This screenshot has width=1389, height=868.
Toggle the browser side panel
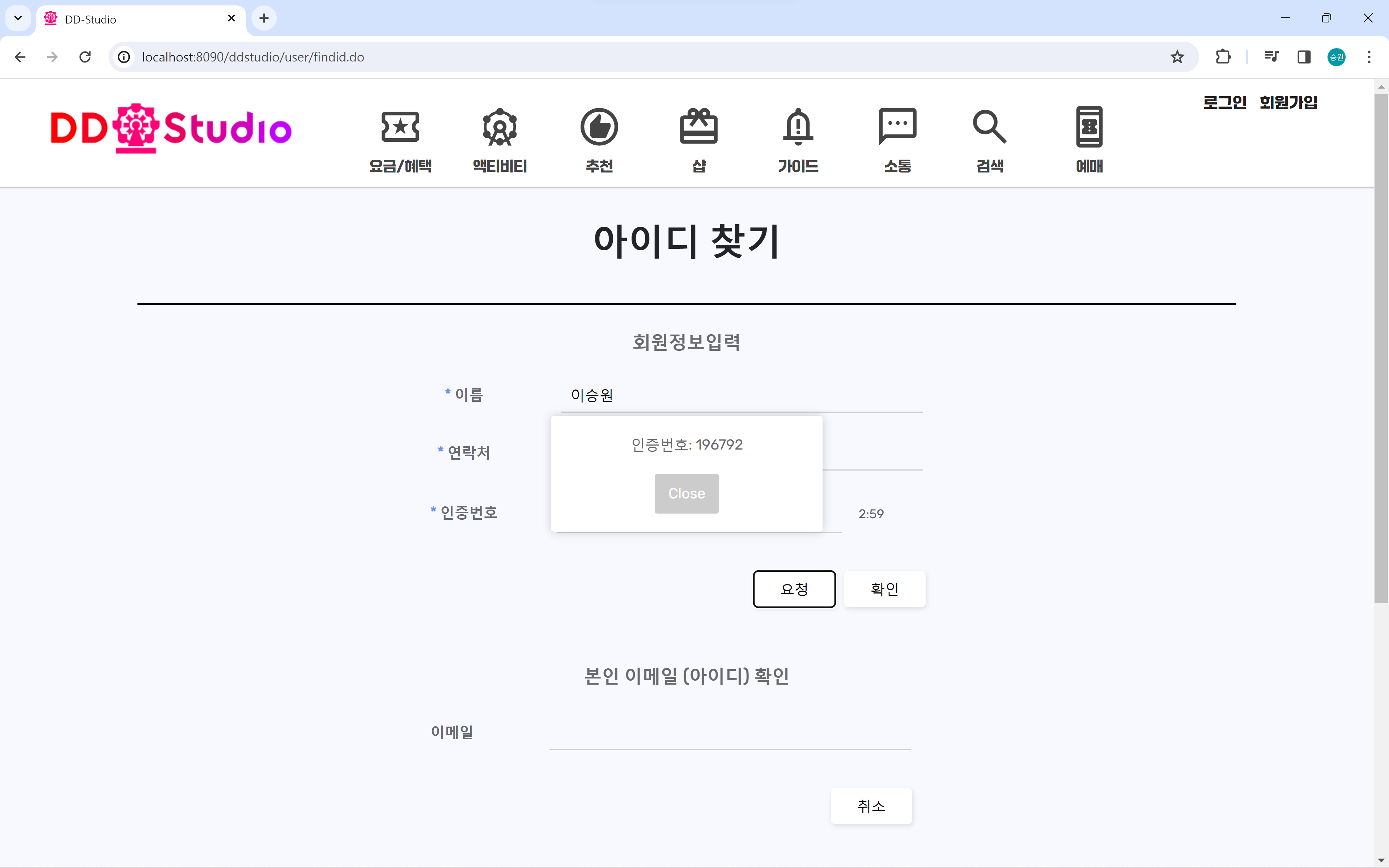(1304, 57)
